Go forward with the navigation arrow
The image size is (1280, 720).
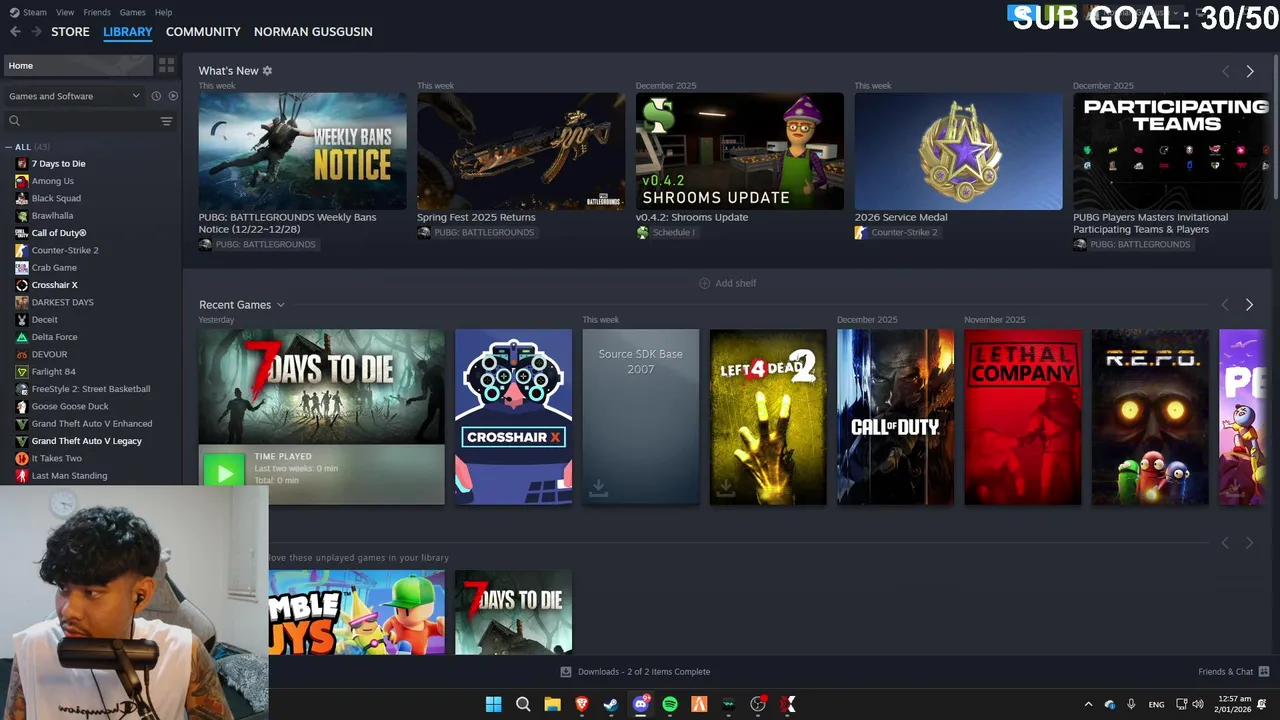click(x=36, y=32)
